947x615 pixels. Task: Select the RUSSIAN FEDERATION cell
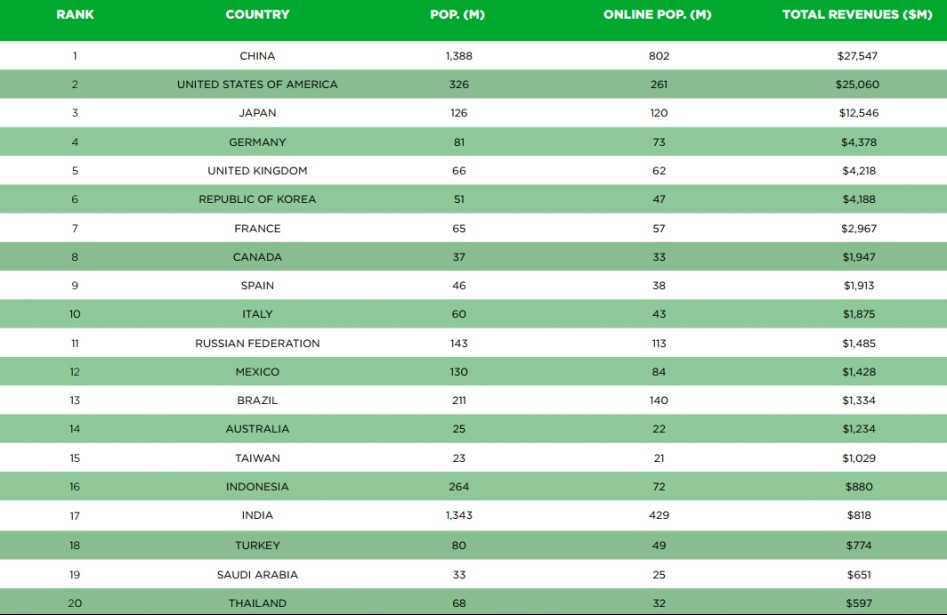(257, 343)
